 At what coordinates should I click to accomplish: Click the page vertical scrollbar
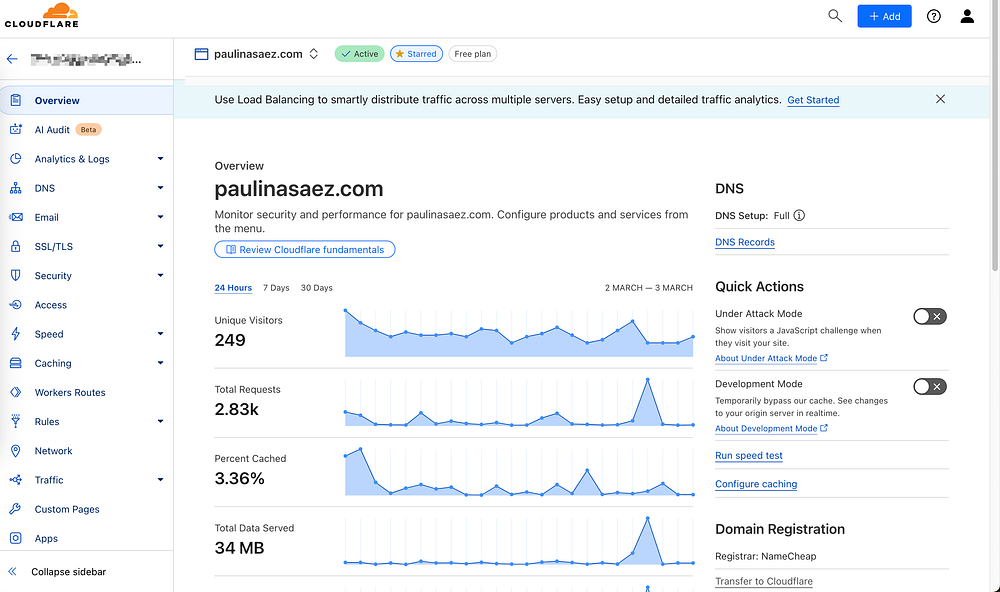(994, 150)
